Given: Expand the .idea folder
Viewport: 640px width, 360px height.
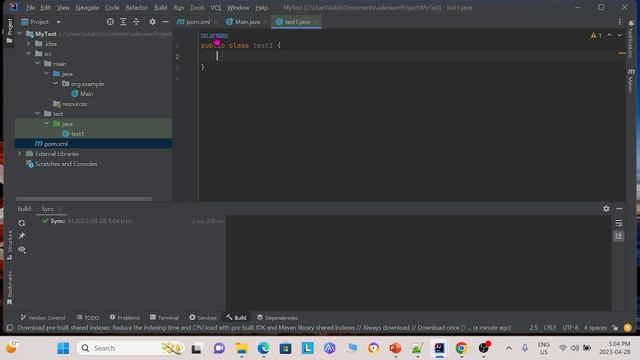Looking at the screenshot, I should (29, 44).
